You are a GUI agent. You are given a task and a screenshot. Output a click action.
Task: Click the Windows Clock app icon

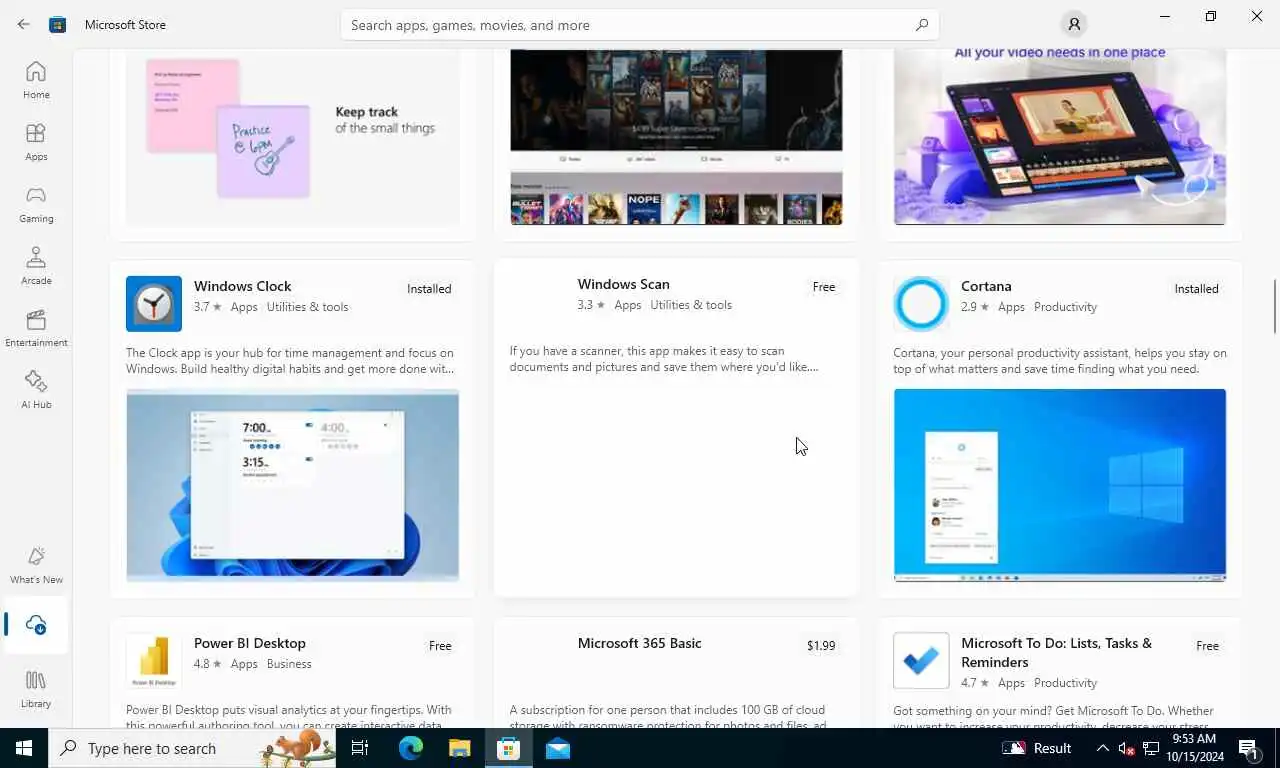154,304
